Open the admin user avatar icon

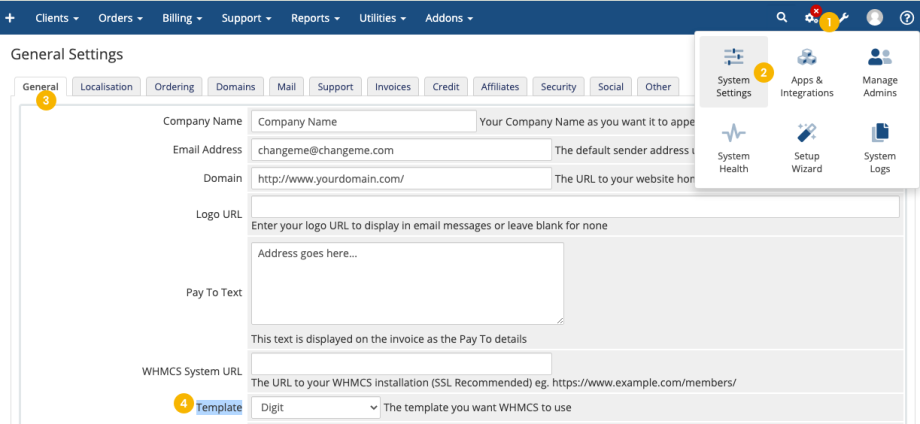(875, 18)
